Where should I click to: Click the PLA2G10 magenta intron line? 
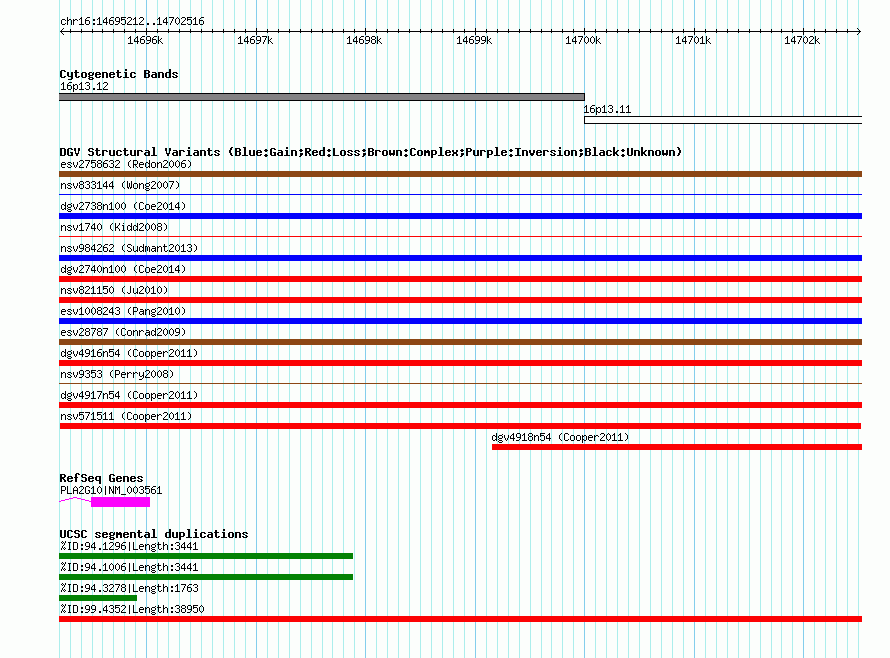click(75, 500)
